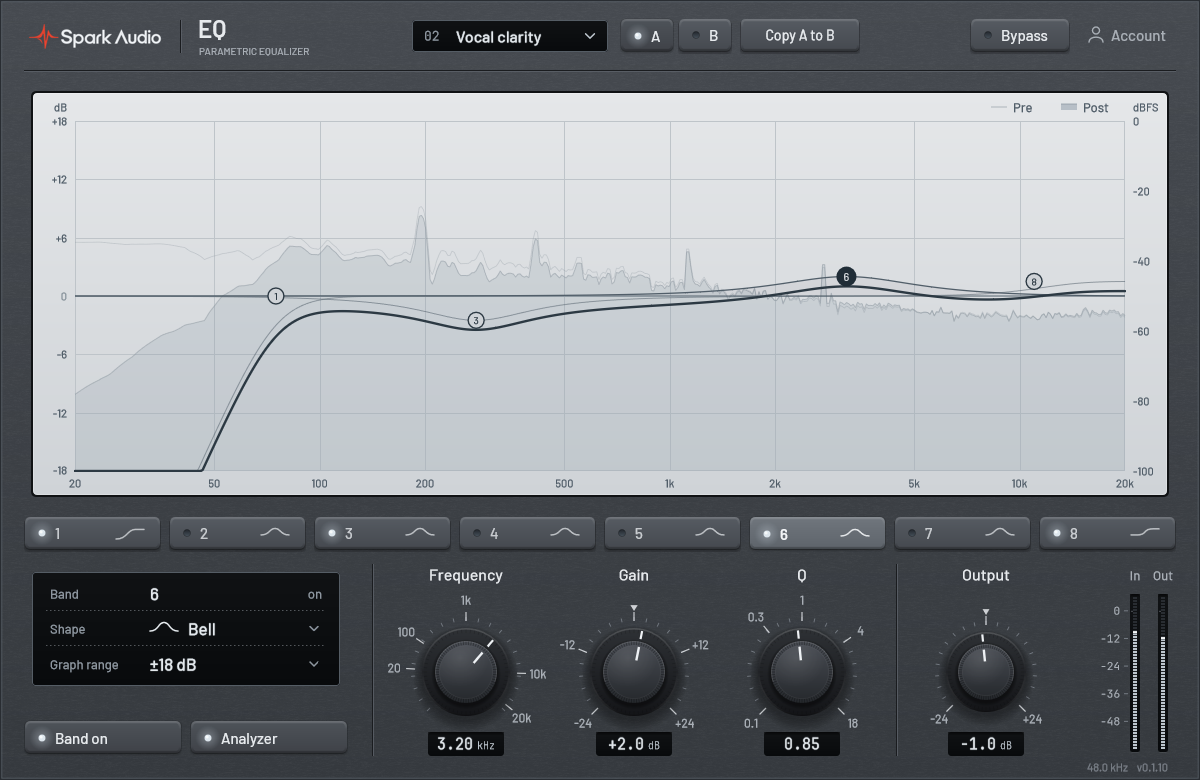
Task: Click the 'on' status text in band panel
Action: click(x=315, y=594)
